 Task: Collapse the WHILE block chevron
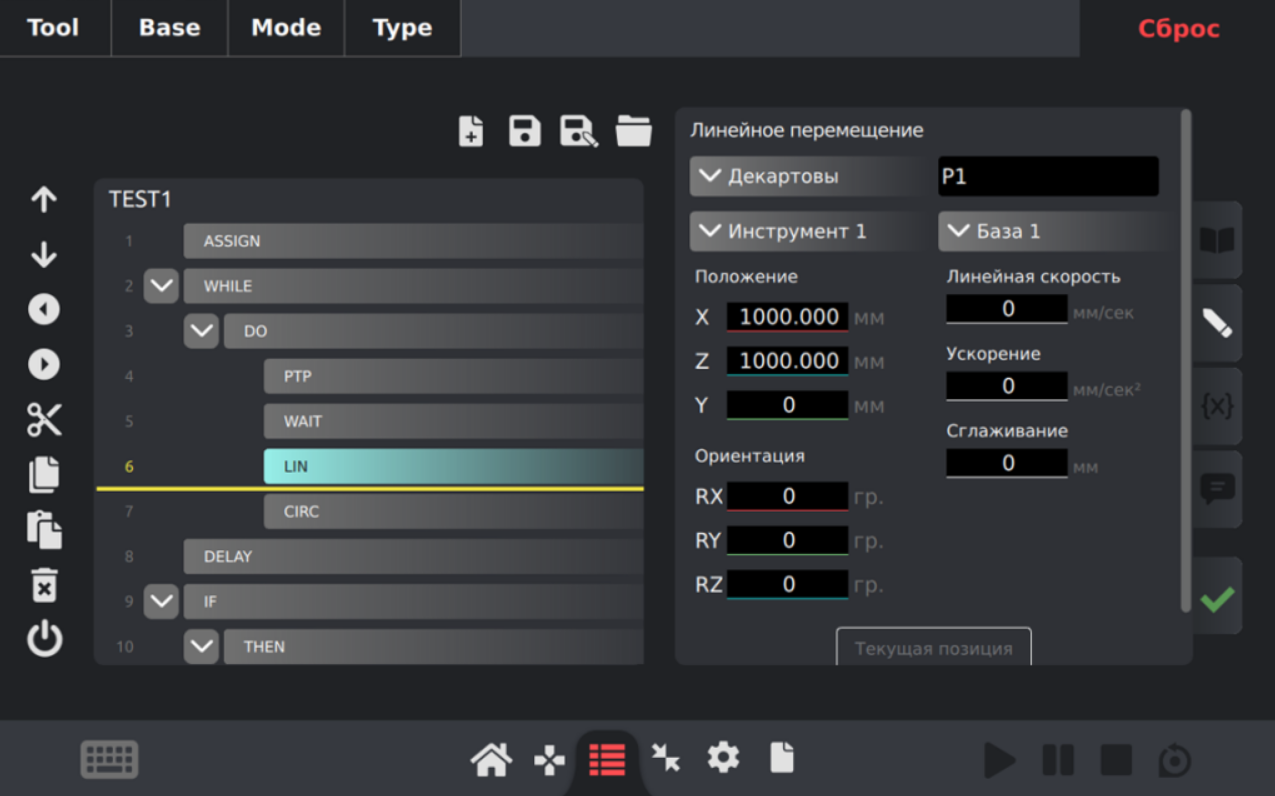click(x=161, y=286)
